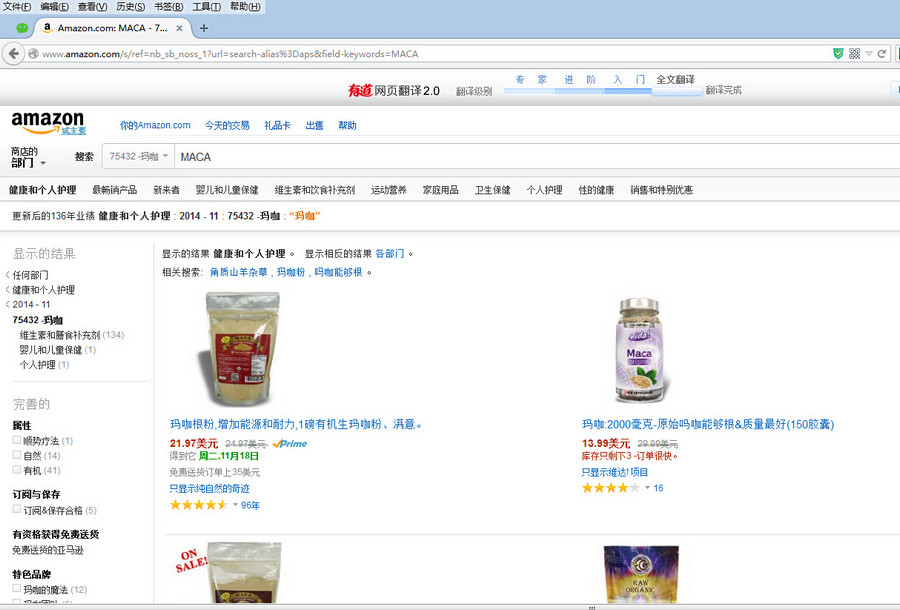Click related search 玛咖粉
The height and width of the screenshot is (610, 900).
(290, 272)
